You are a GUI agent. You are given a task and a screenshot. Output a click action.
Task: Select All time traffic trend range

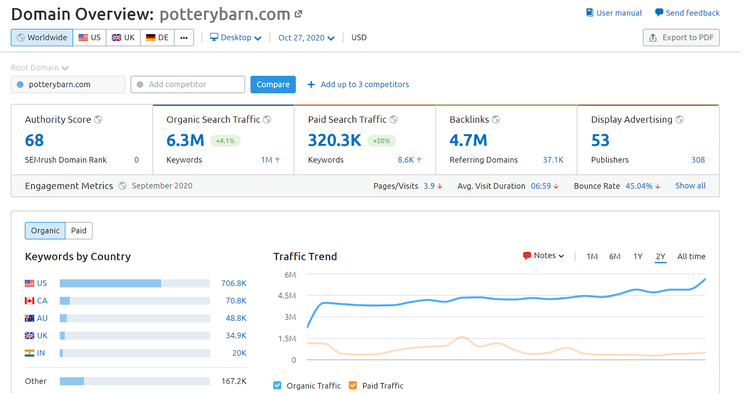pyautogui.click(x=691, y=257)
